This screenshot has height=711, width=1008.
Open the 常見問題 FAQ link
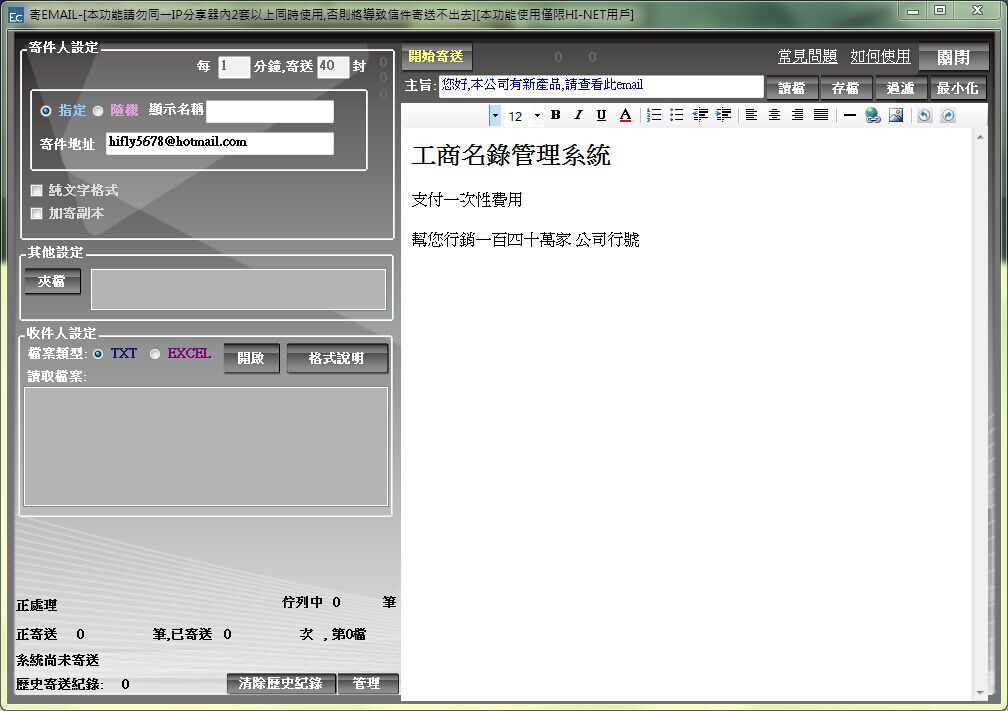pyautogui.click(x=807, y=57)
